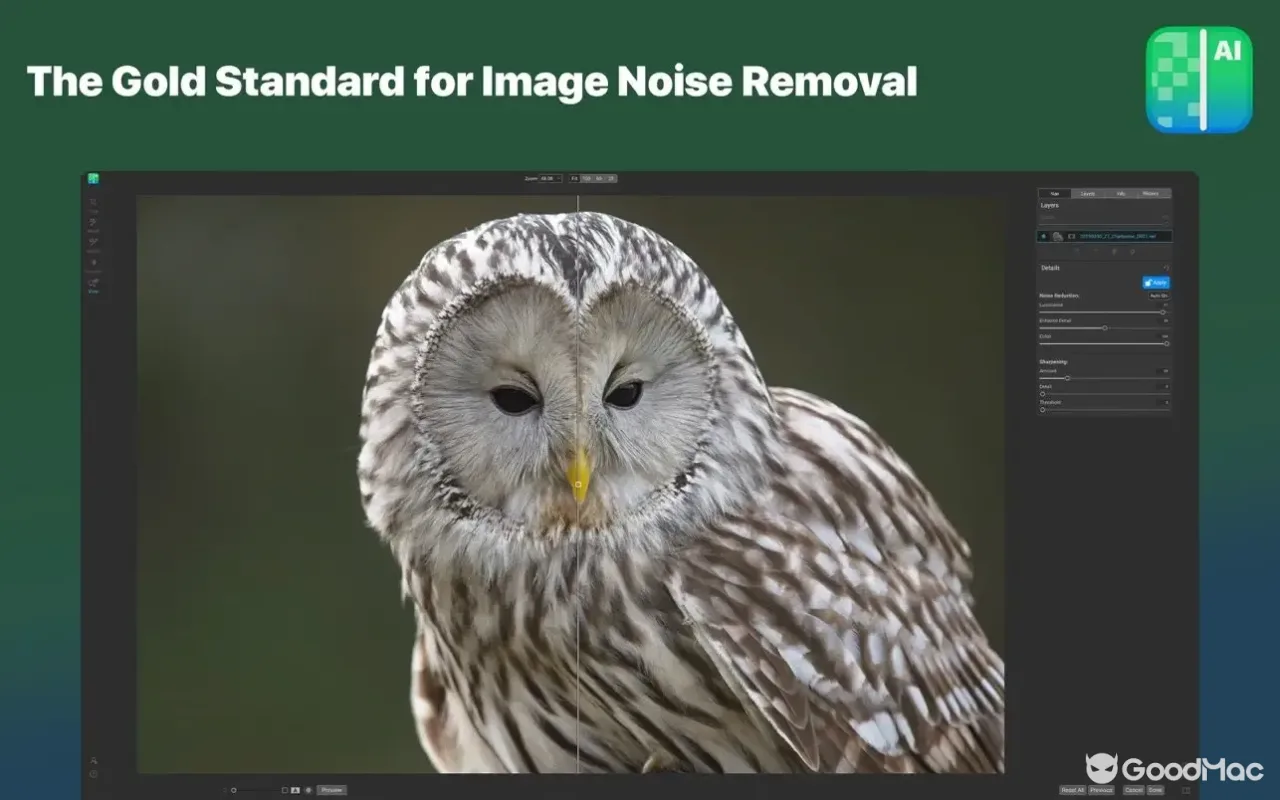Screen dimensions: 1280x800
Task: Toggle the Auto On noise reduction button
Action: coord(1158,296)
